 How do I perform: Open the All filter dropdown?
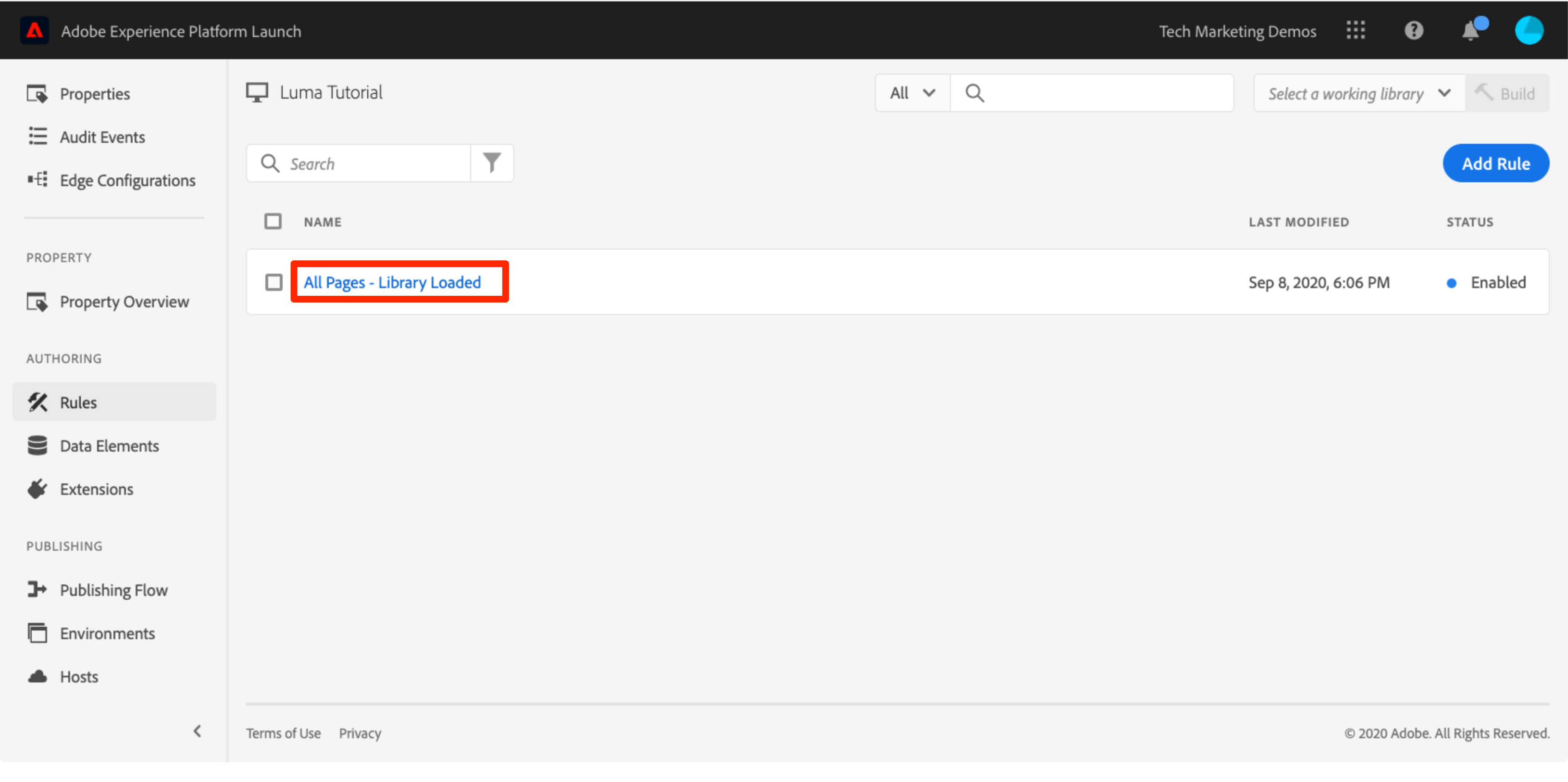tap(912, 93)
